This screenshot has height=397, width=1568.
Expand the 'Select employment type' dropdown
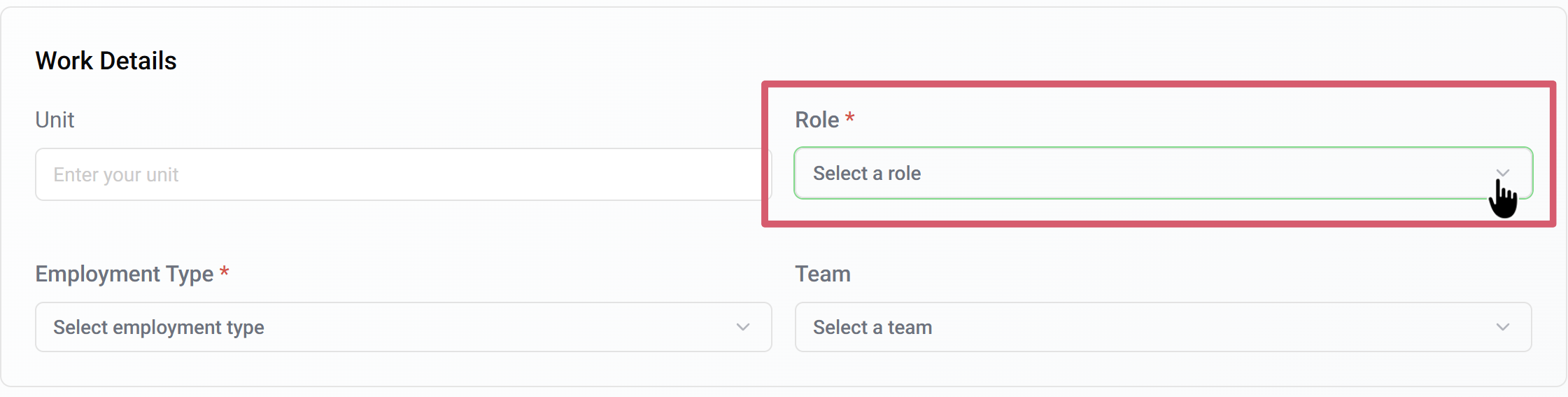pyautogui.click(x=403, y=327)
